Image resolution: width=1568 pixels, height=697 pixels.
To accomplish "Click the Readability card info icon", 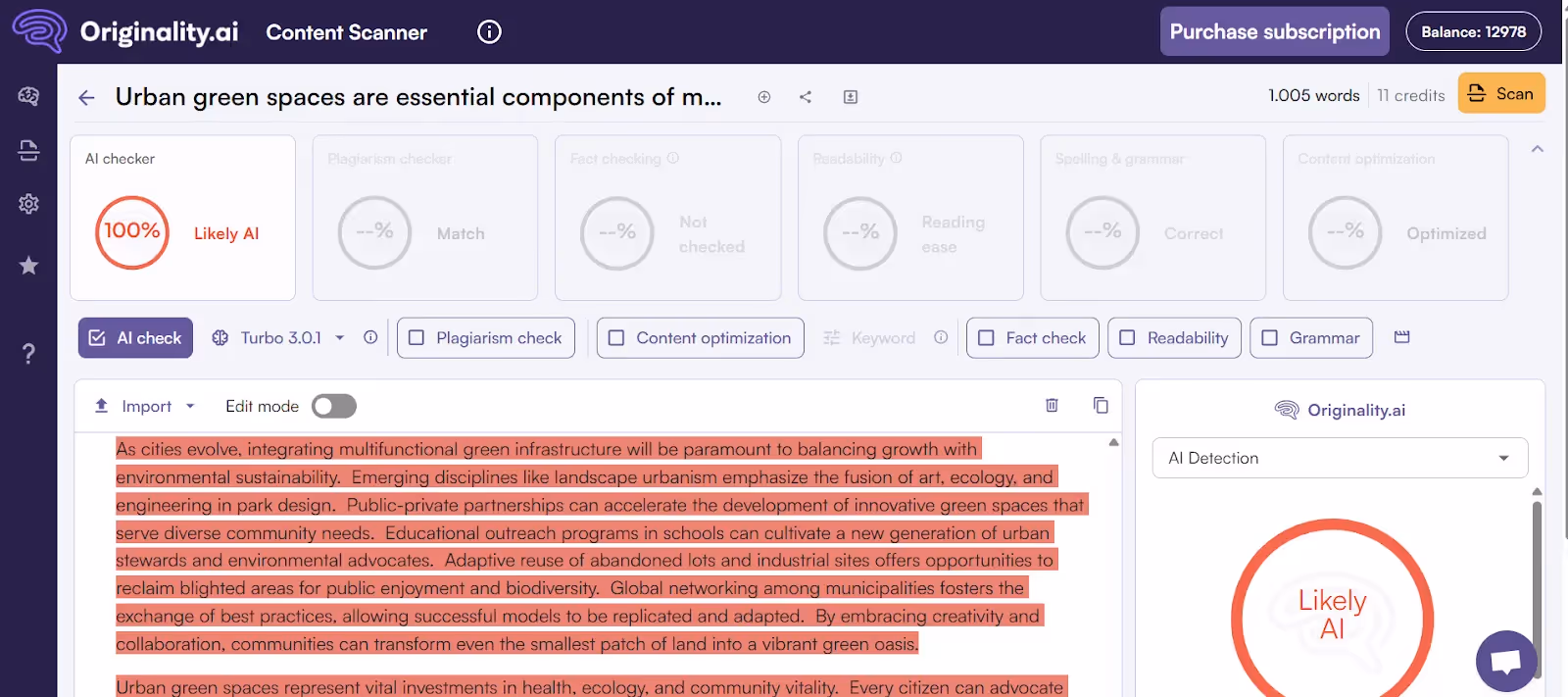I will pyautogui.click(x=897, y=158).
